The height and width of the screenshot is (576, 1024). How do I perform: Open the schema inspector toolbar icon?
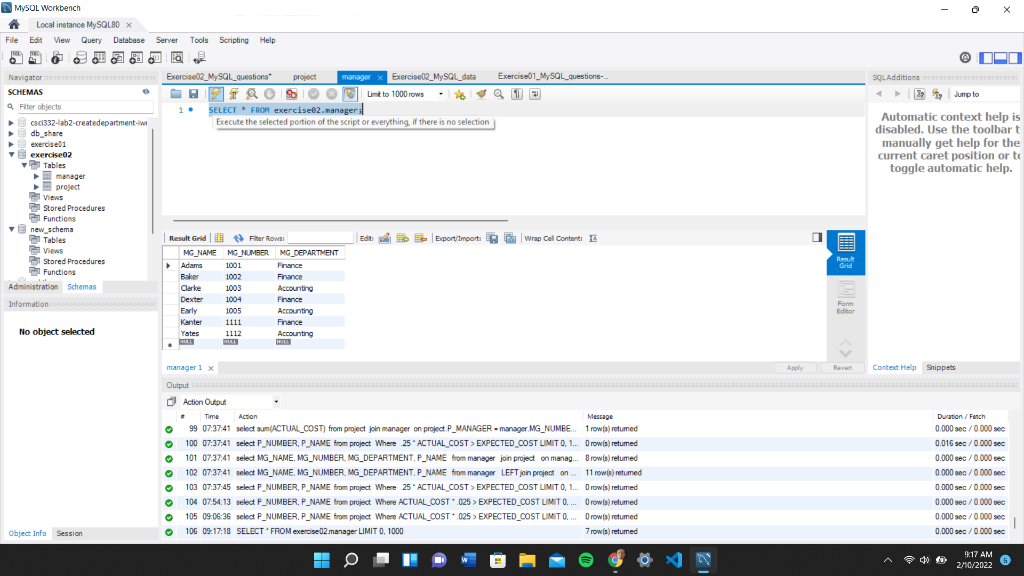pos(57,58)
